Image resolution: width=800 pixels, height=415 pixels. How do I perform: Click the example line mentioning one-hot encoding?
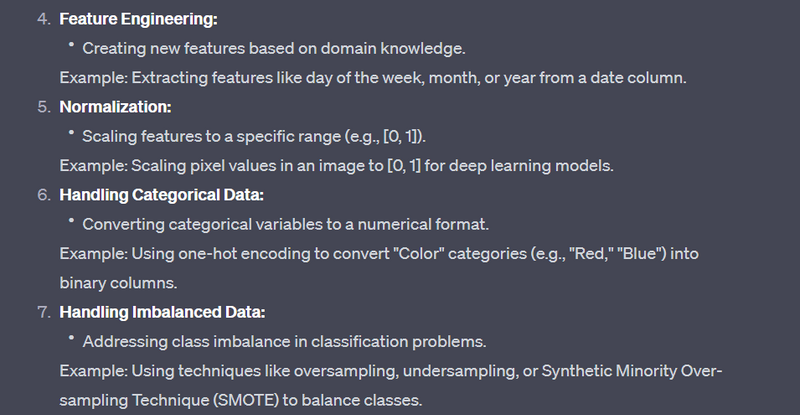(376, 253)
